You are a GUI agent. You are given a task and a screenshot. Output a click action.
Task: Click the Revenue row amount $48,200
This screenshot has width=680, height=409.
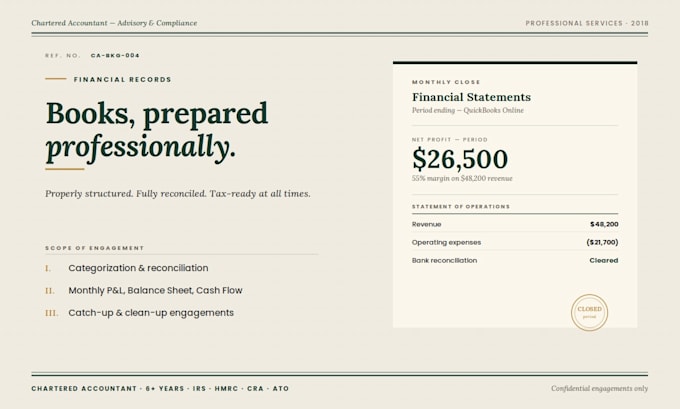604,224
